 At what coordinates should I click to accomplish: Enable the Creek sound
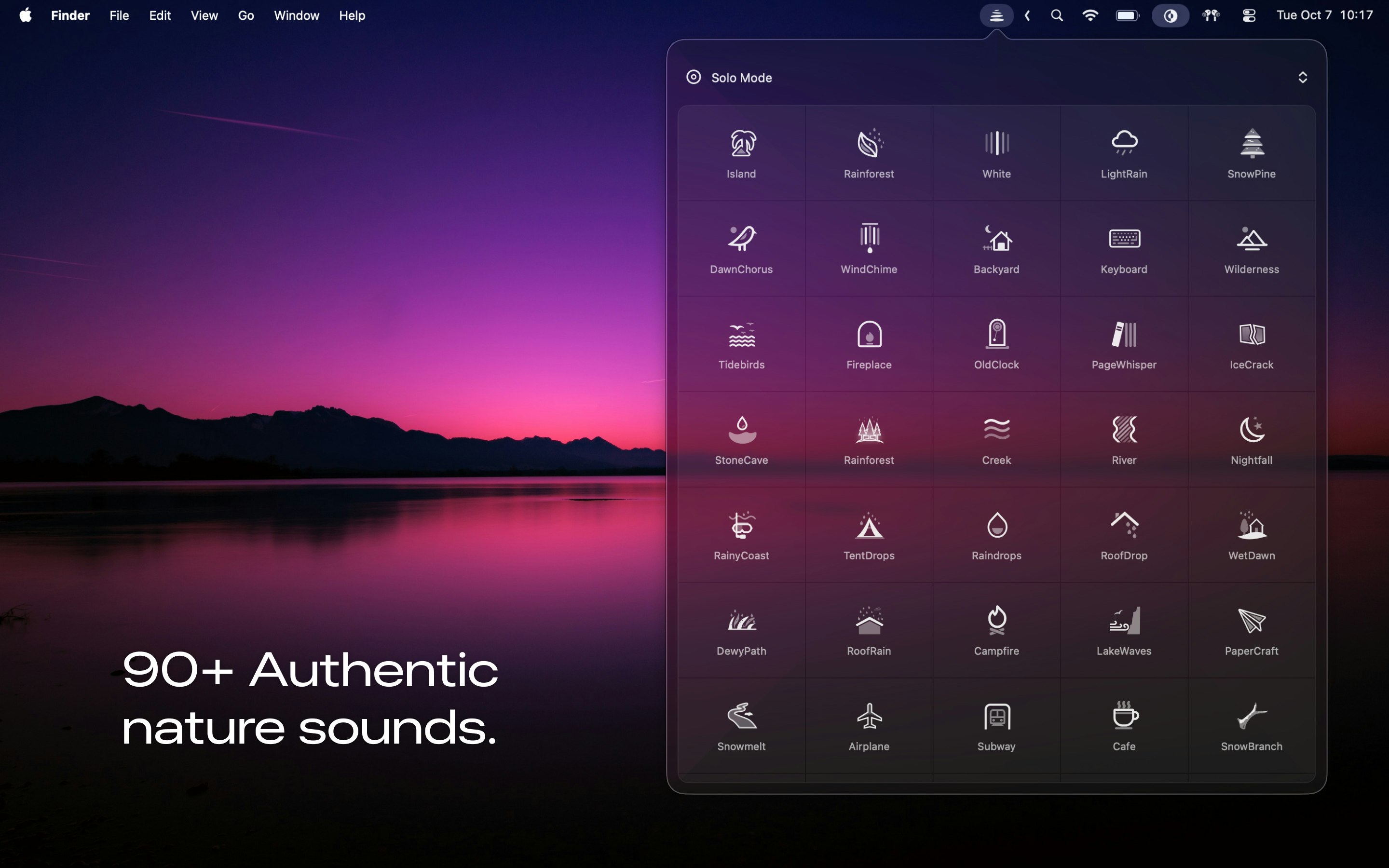click(996, 429)
